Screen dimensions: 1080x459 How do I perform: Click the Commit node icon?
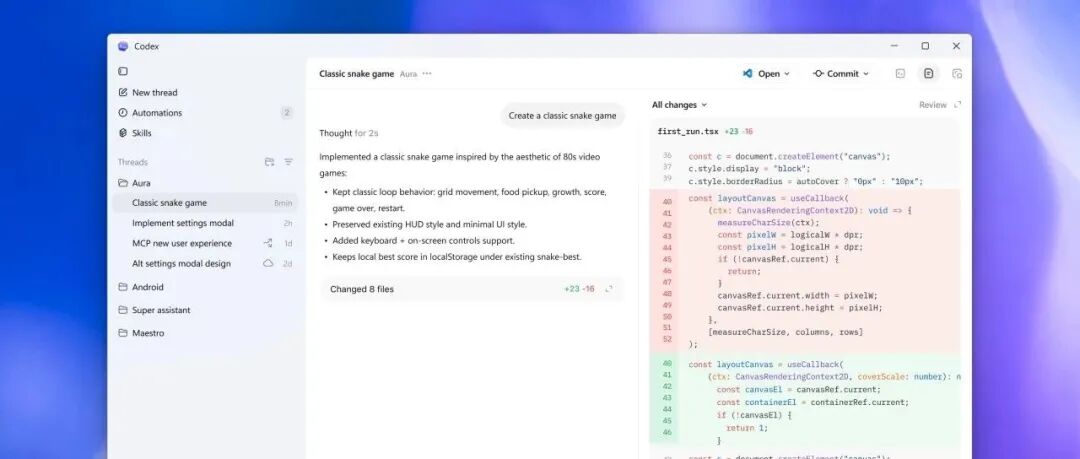(x=818, y=74)
